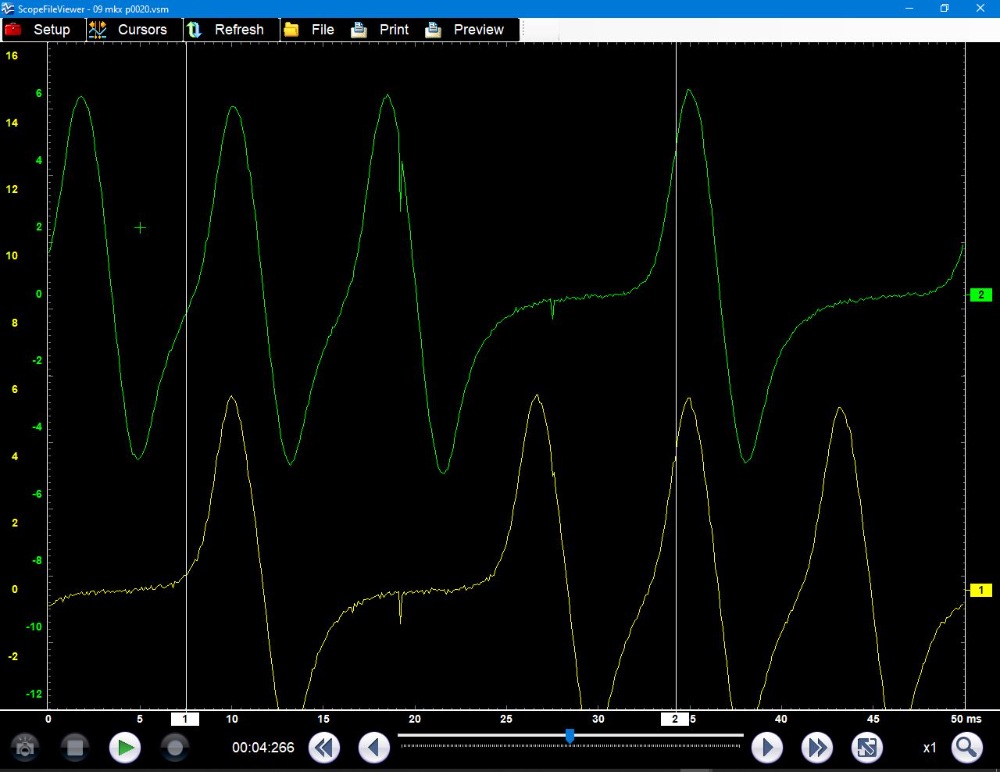Select the green channel 2 marker
The image size is (1000, 772).
click(980, 295)
